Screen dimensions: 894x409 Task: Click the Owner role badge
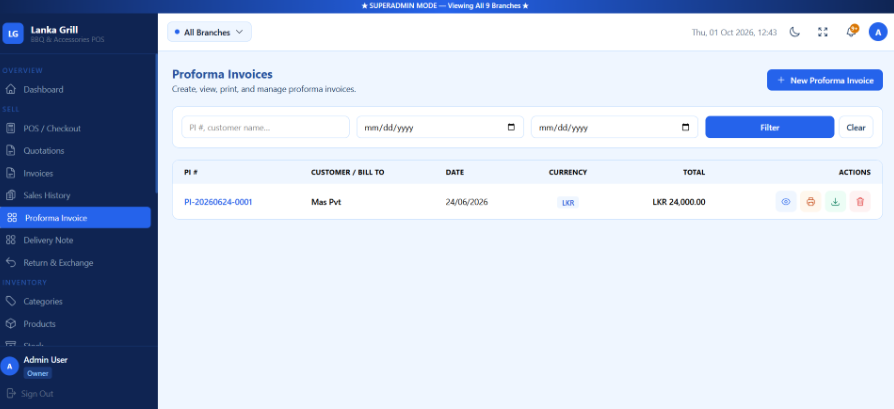[x=38, y=373]
